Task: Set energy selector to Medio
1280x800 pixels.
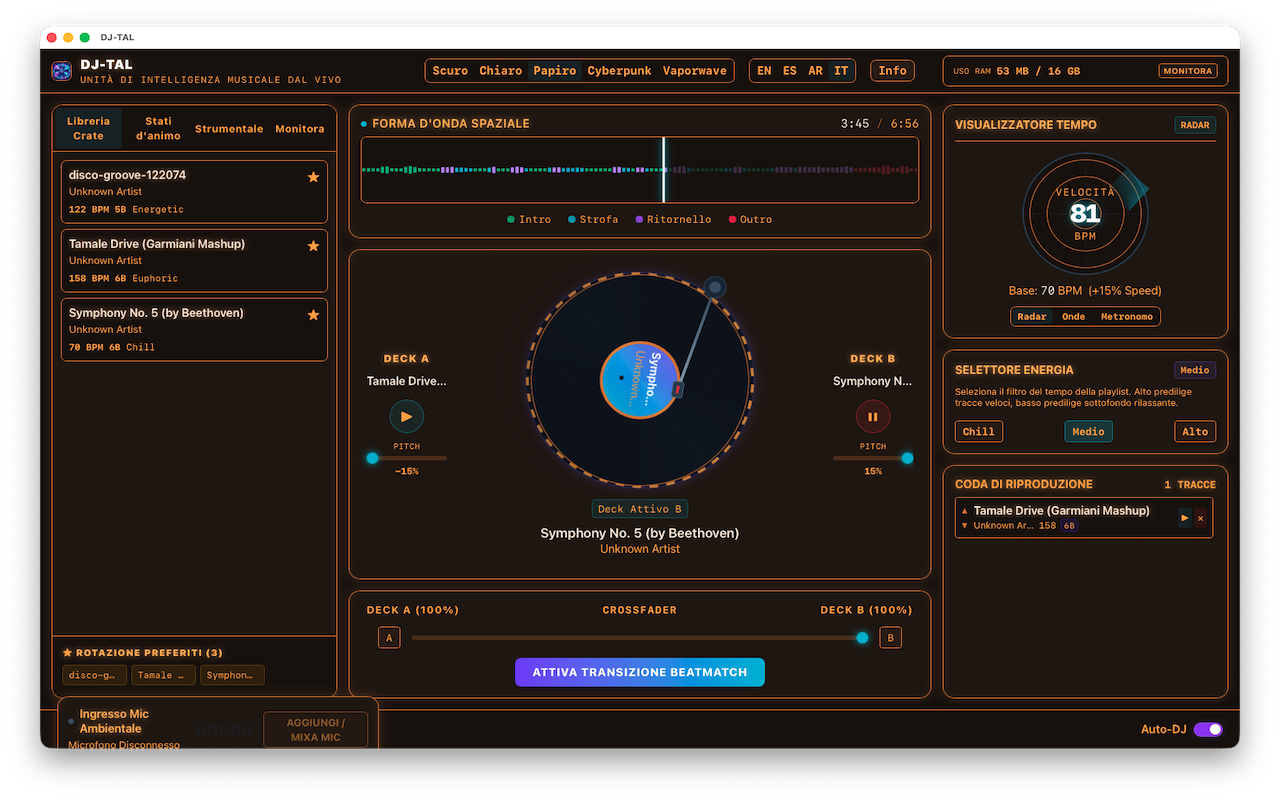Action: click(x=1088, y=431)
